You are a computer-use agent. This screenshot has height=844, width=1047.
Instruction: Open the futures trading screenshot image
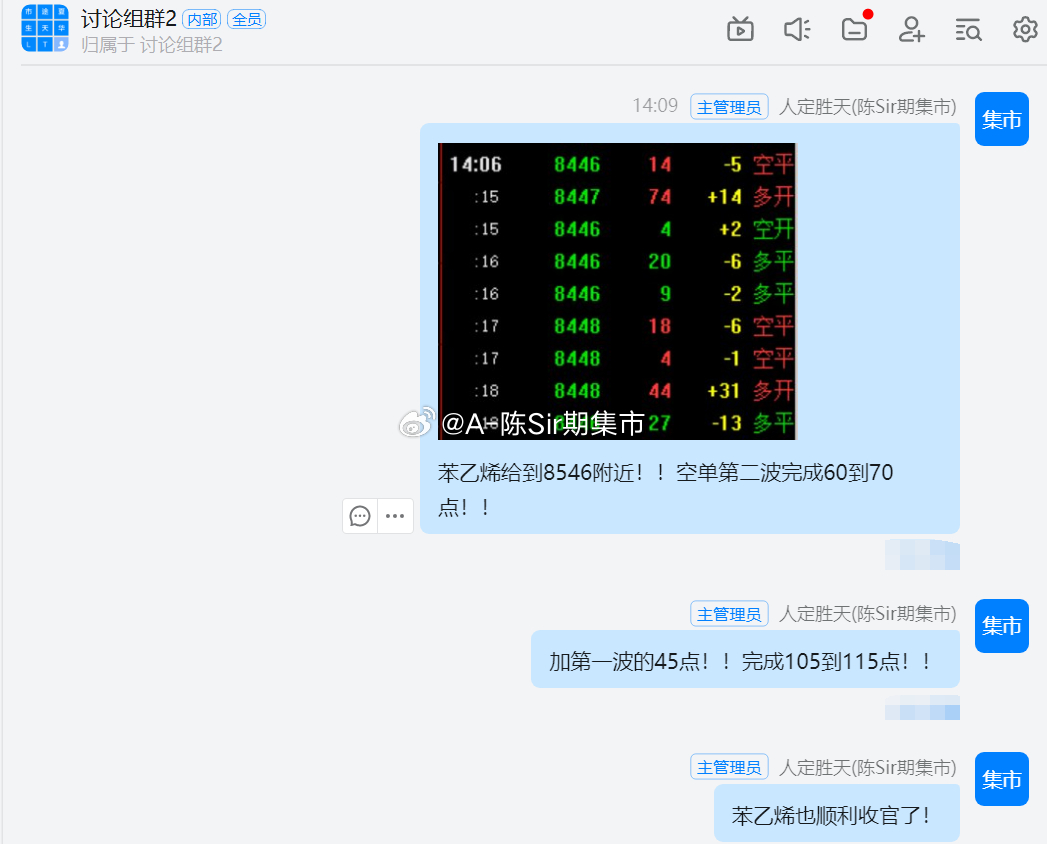(x=616, y=291)
